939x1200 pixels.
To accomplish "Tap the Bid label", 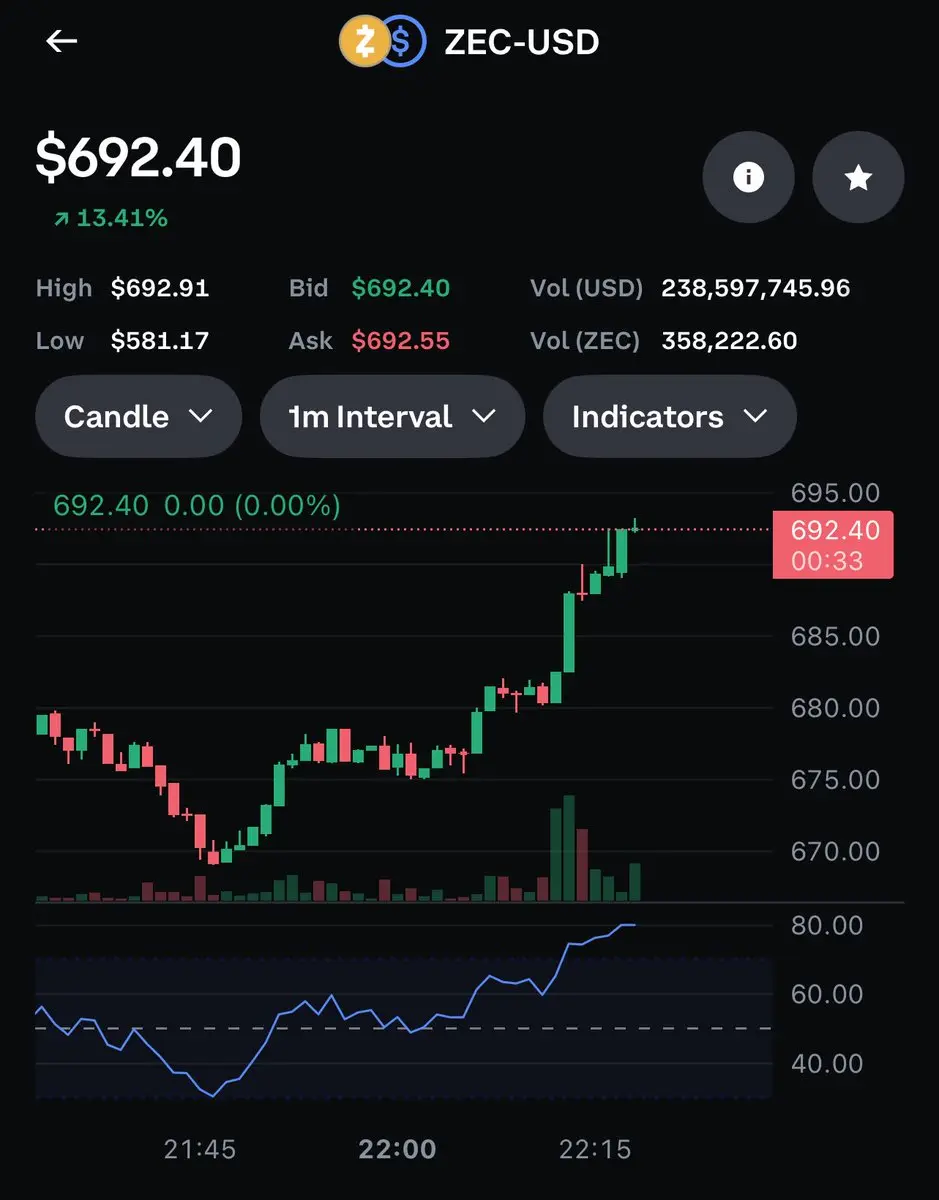I will (309, 289).
